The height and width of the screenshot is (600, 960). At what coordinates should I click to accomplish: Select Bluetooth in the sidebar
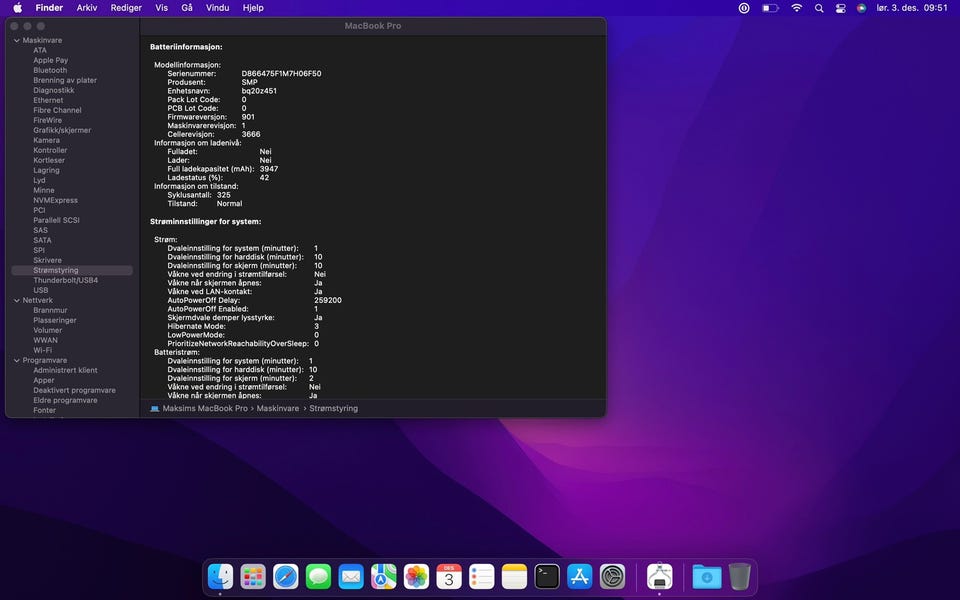[x=50, y=70]
